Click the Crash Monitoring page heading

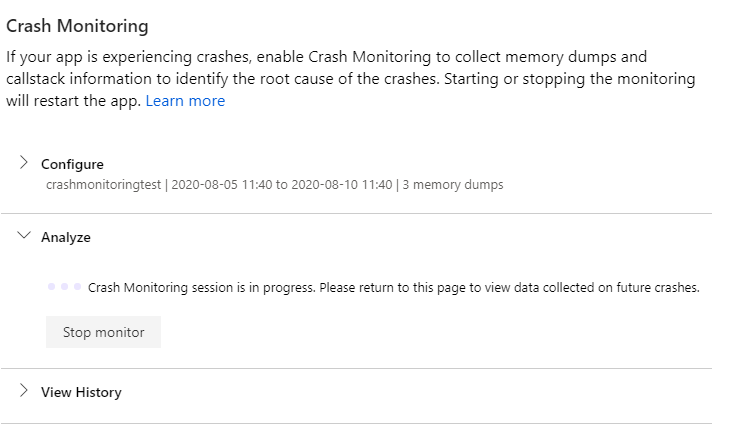(77, 26)
